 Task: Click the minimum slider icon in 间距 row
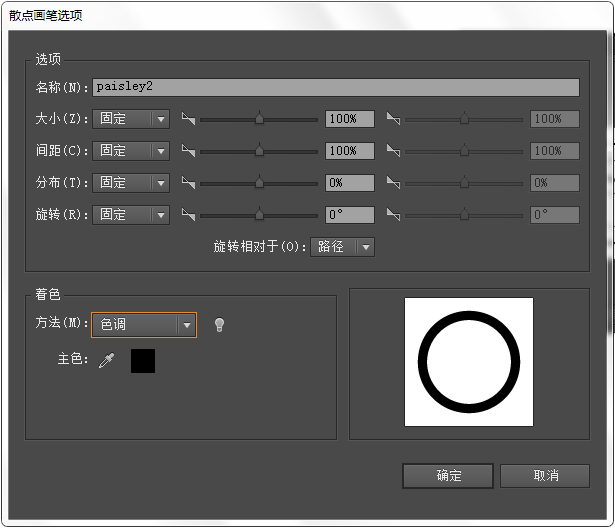coord(188,151)
